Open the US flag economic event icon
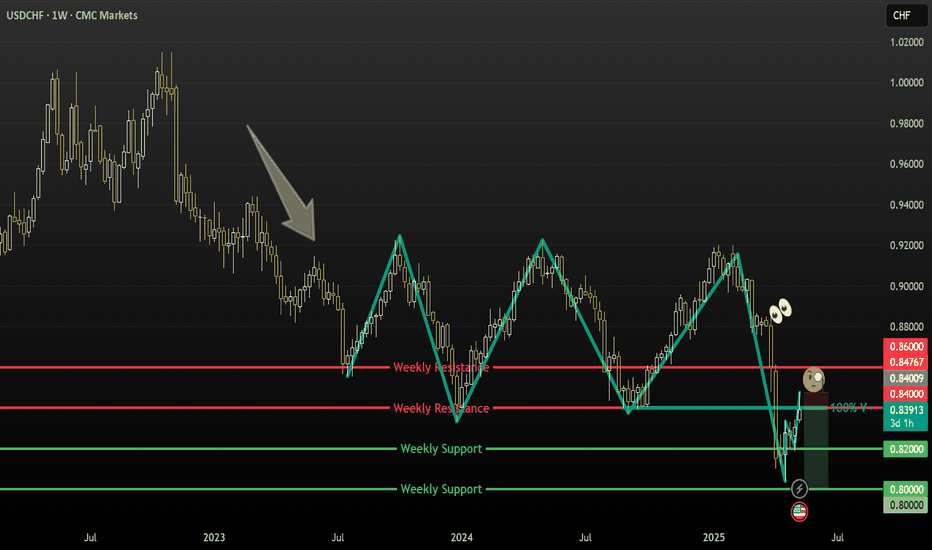Image resolution: width=932 pixels, height=550 pixels. coord(799,511)
